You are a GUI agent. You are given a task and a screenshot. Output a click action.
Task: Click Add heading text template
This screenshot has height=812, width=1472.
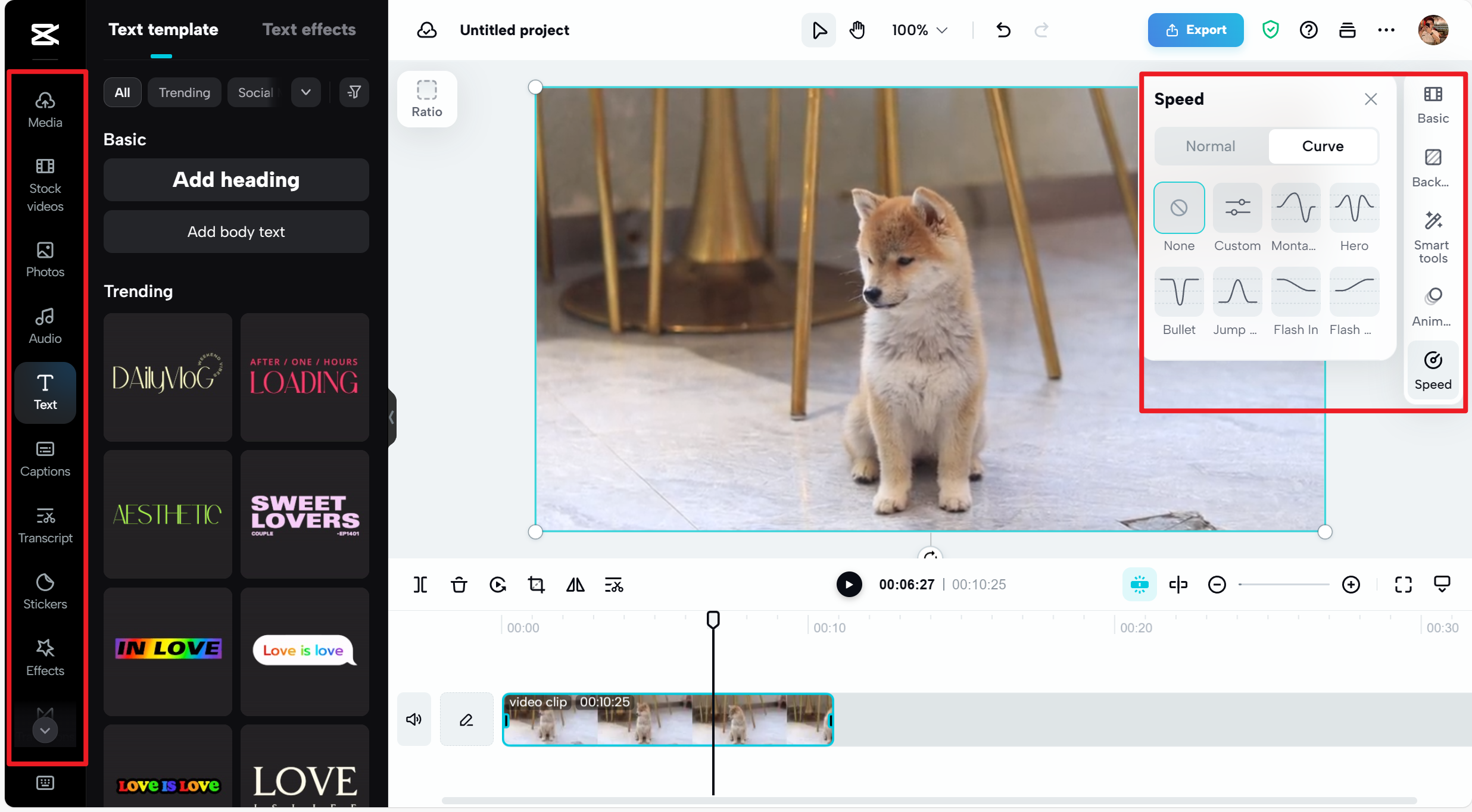pyautogui.click(x=236, y=180)
